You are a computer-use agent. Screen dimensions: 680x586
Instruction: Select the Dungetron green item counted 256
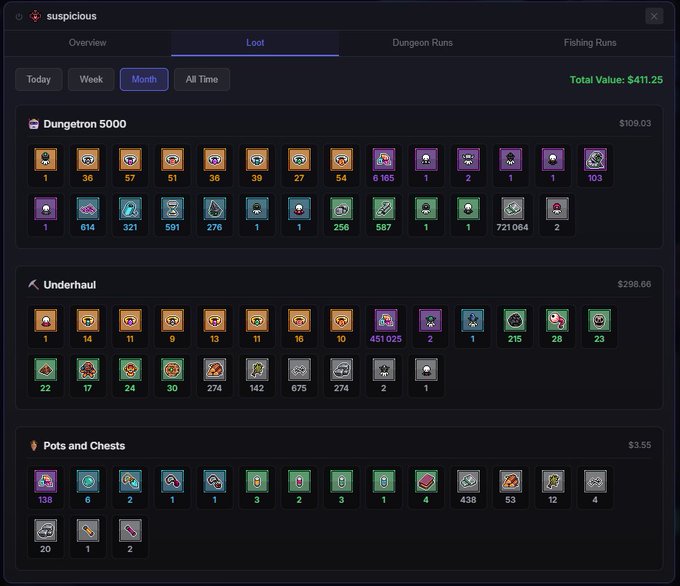(x=341, y=215)
